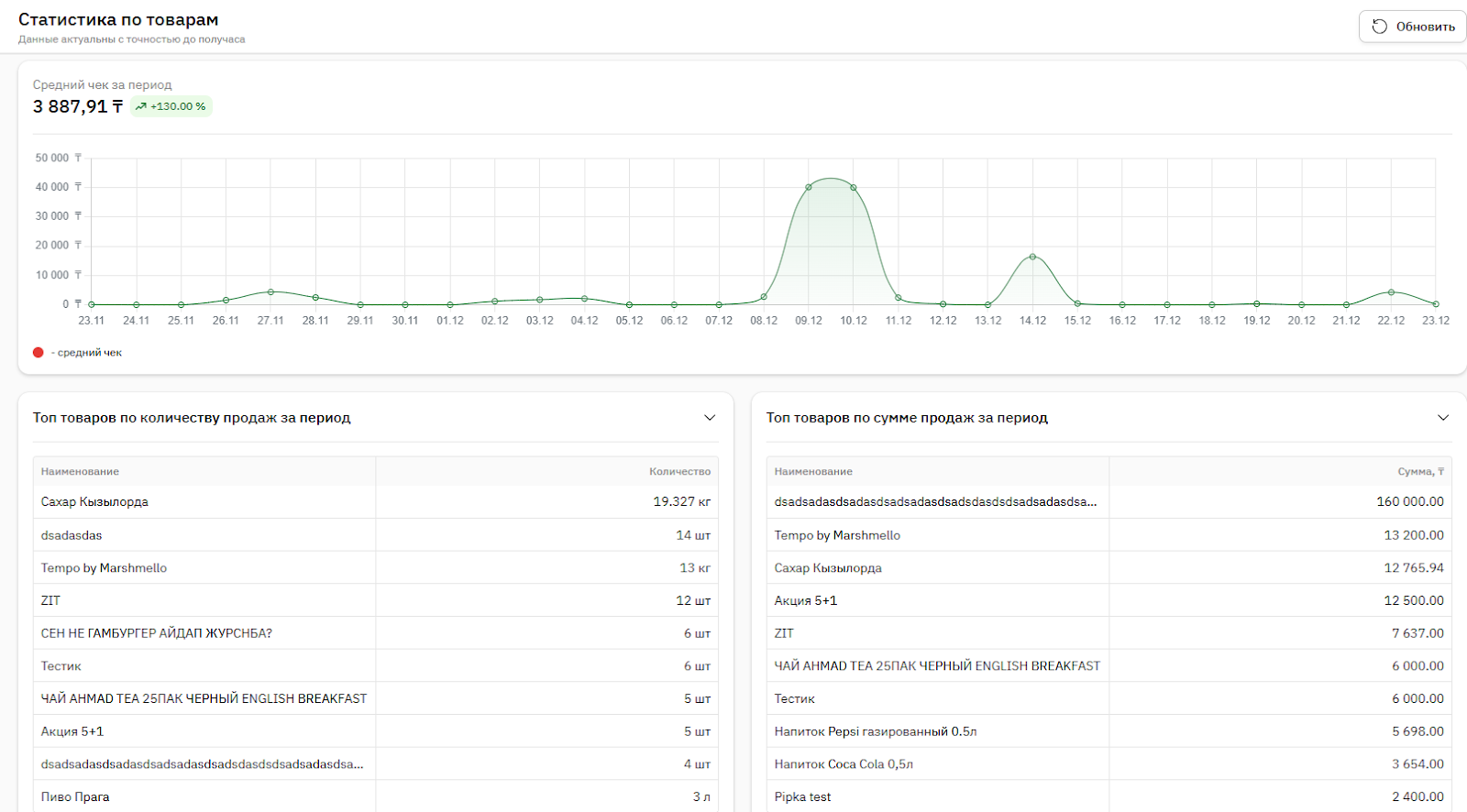
Task: Click the circular refresh icon beside Обновить
Action: (x=1379, y=27)
